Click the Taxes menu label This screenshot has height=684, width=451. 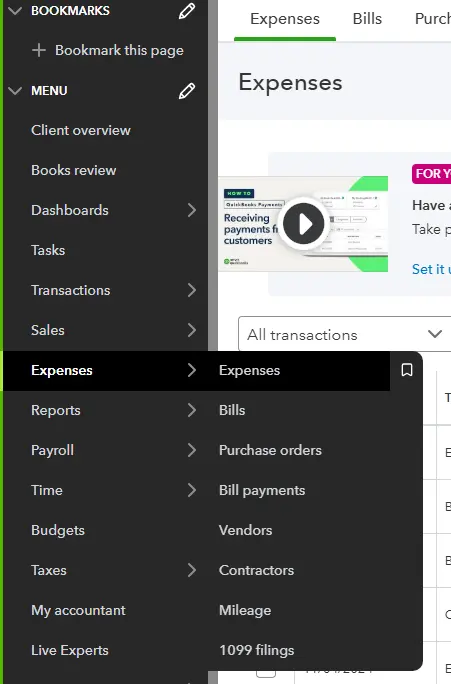[49, 570]
